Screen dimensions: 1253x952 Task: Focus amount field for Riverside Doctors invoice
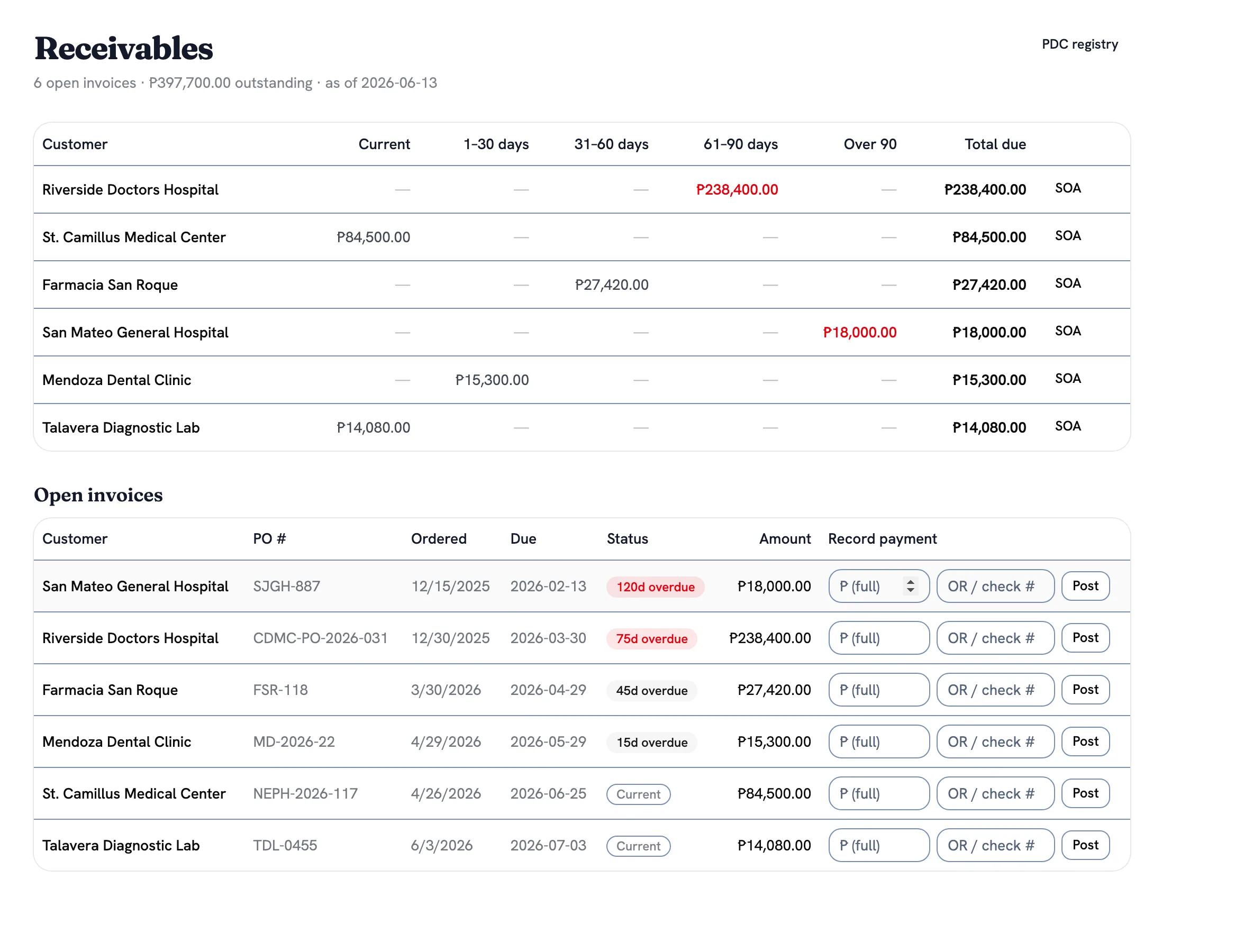click(878, 637)
